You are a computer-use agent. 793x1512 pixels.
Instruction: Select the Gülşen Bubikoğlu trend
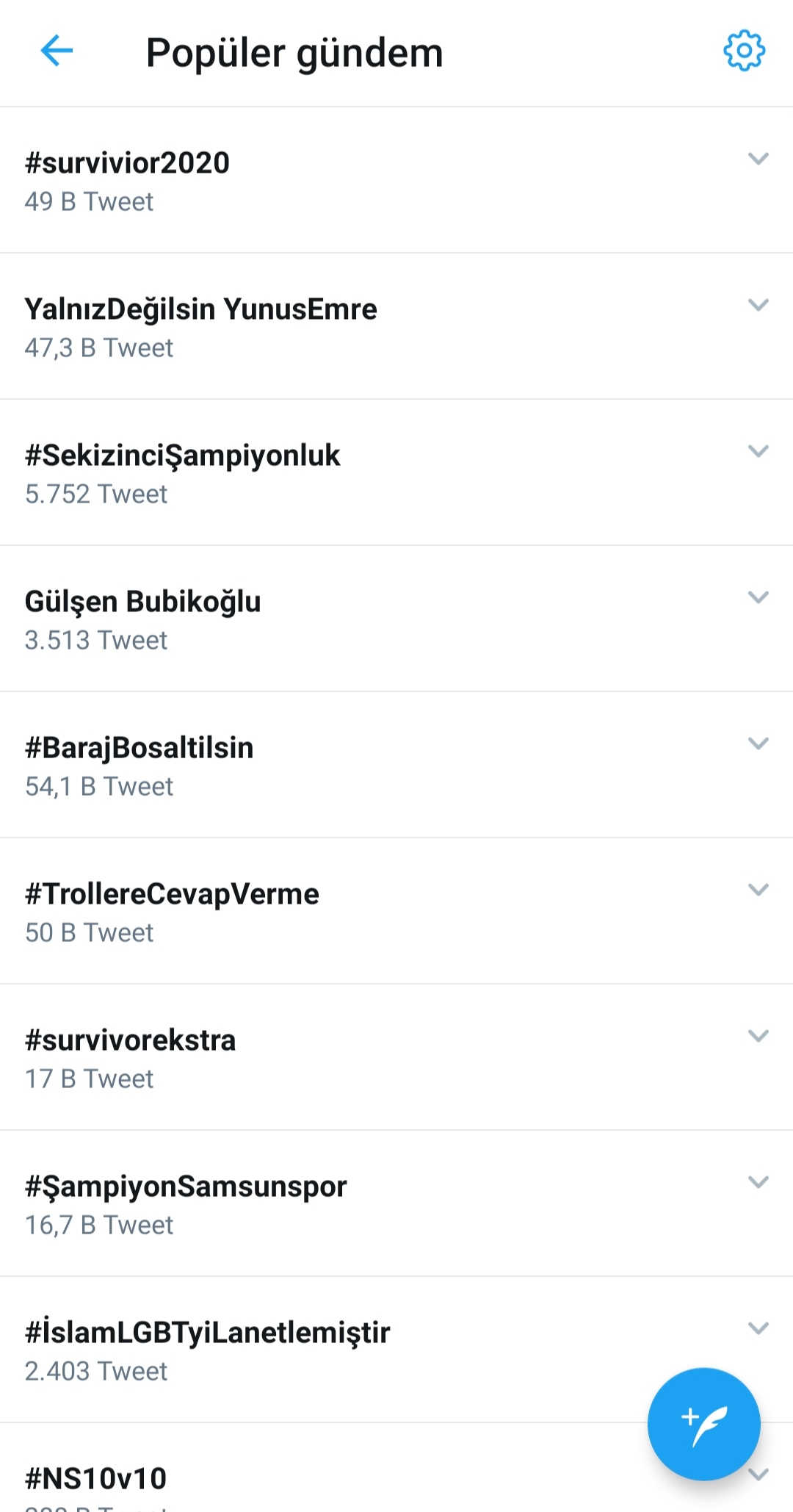click(x=396, y=619)
